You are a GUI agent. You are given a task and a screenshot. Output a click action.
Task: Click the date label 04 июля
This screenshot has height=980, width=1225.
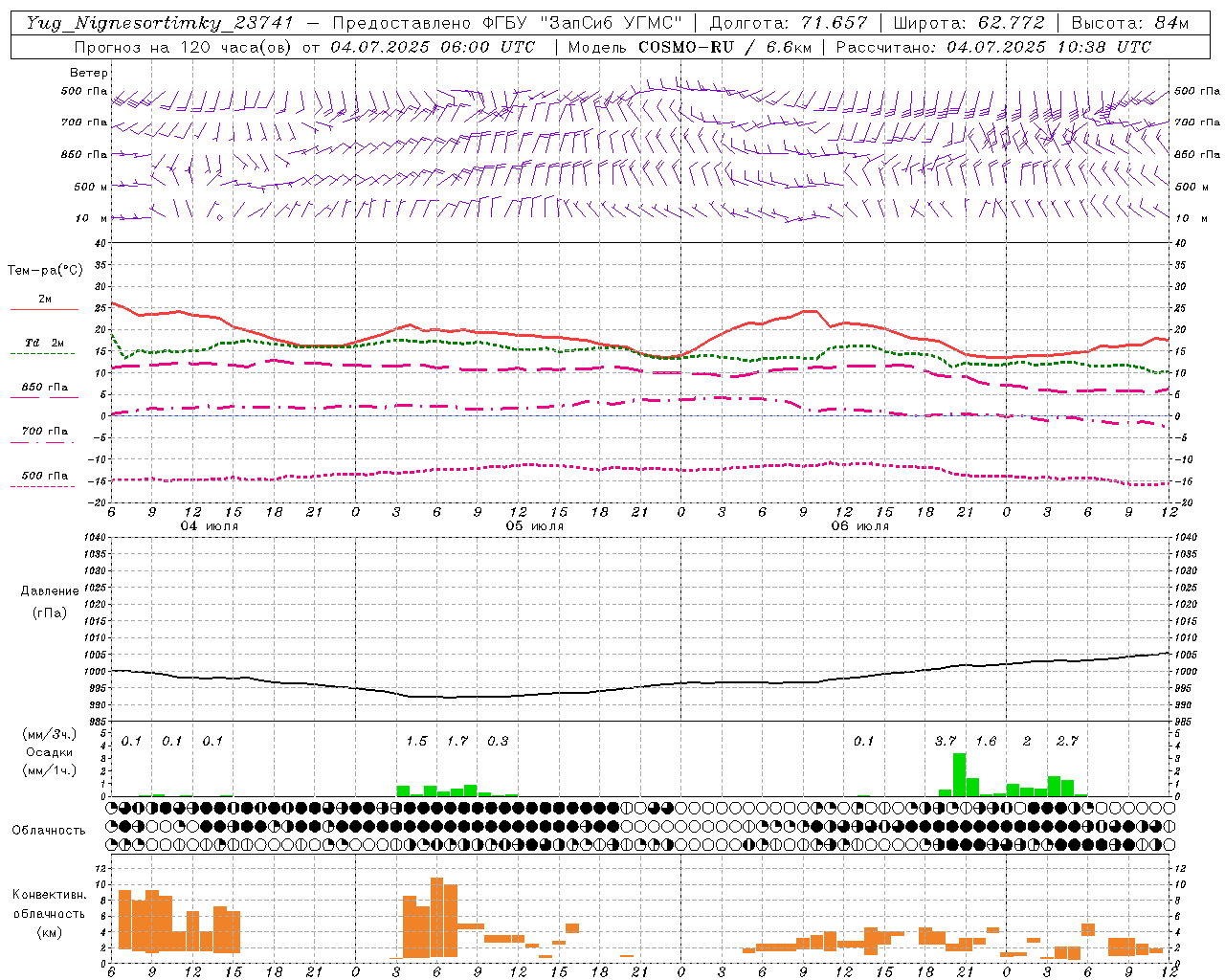(x=209, y=526)
